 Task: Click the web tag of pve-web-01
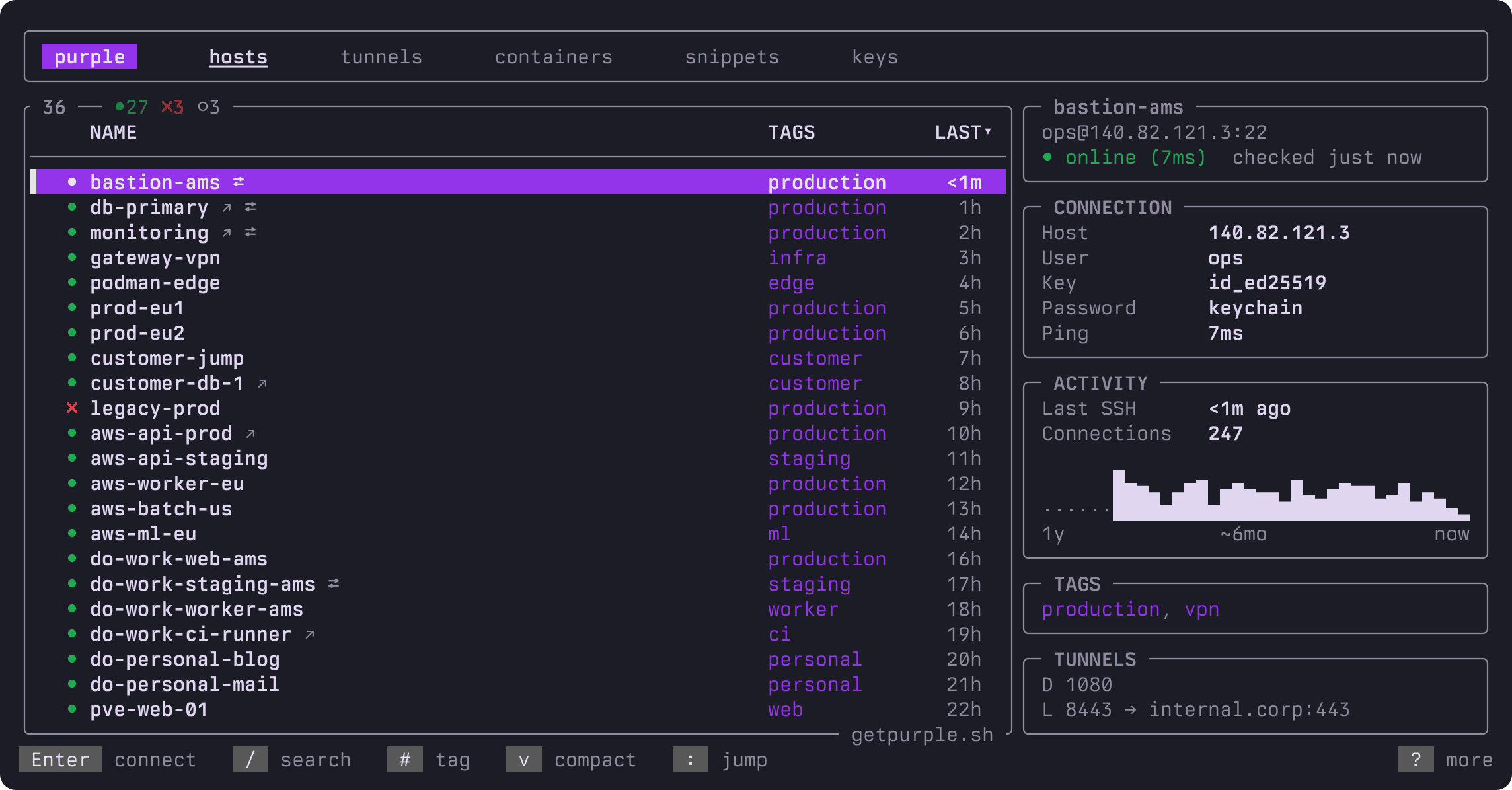(x=786, y=709)
